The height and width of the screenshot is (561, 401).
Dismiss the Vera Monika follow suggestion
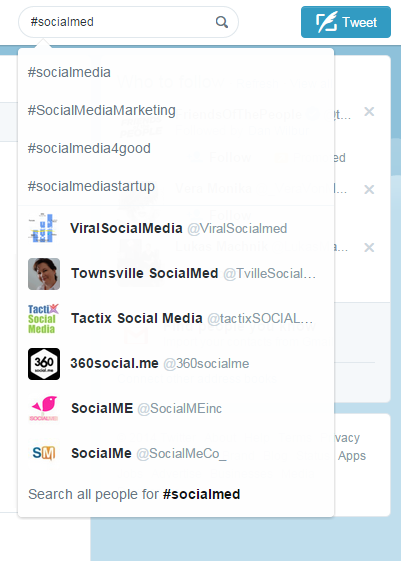369,189
